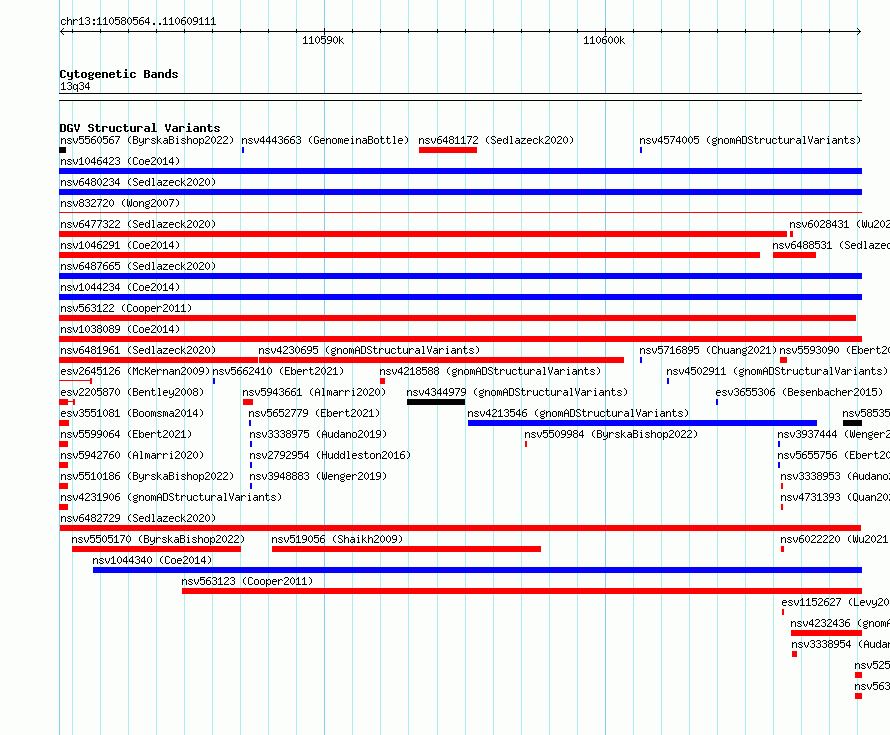Click the nsv4443663 (GenomeinaBottle) label
Image resolution: width=890 pixels, height=735 pixels.
point(325,140)
